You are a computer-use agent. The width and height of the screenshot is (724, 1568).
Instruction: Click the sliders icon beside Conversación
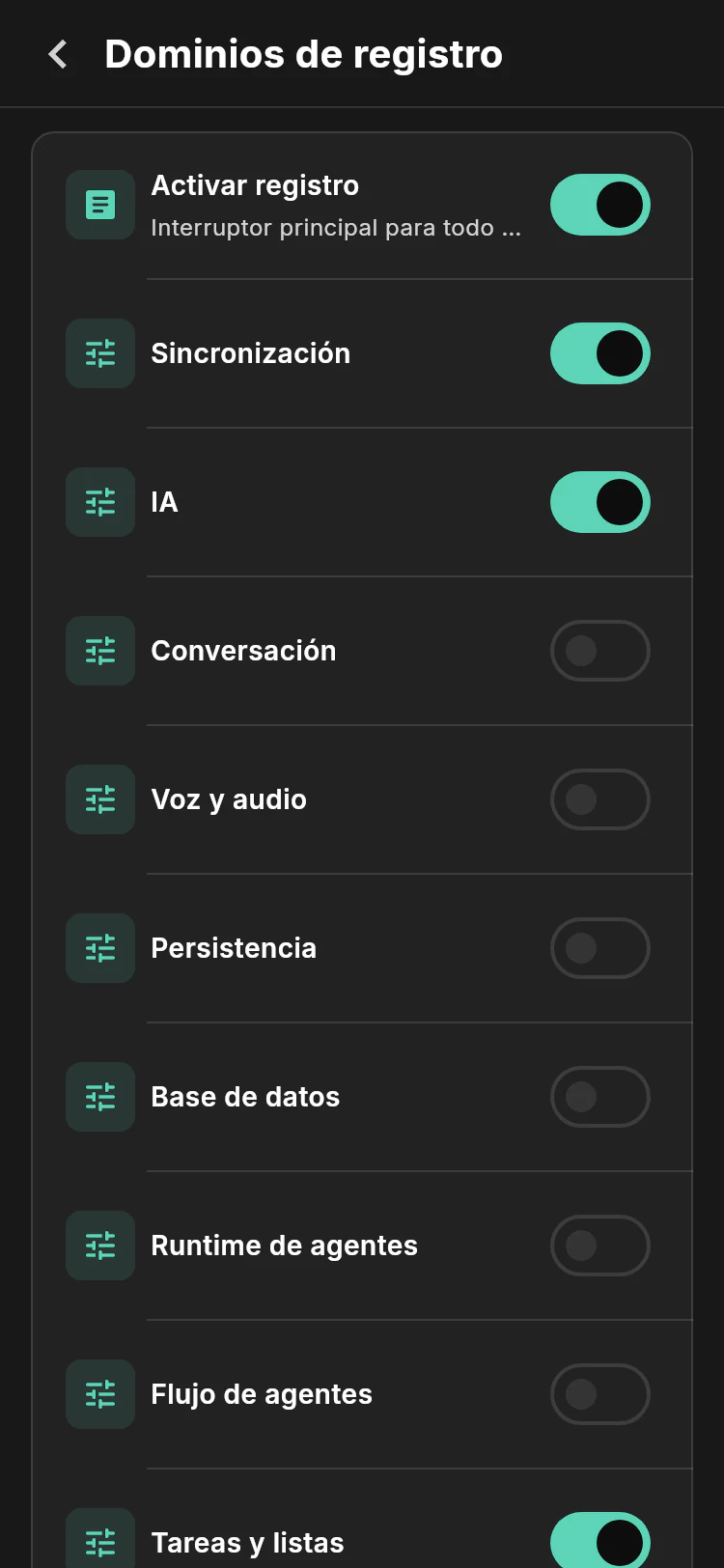point(100,651)
